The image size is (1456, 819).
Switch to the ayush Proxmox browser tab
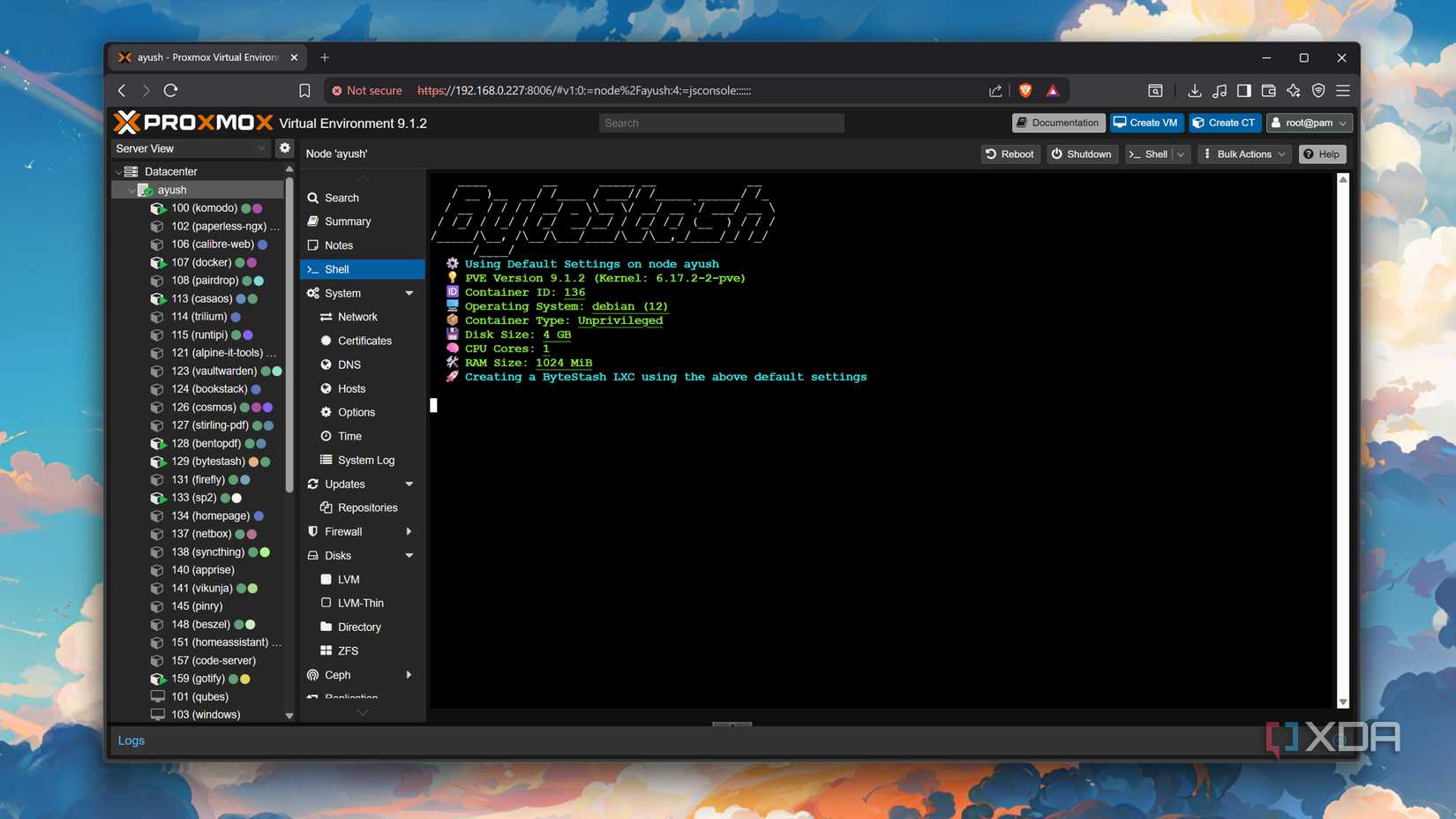203,56
